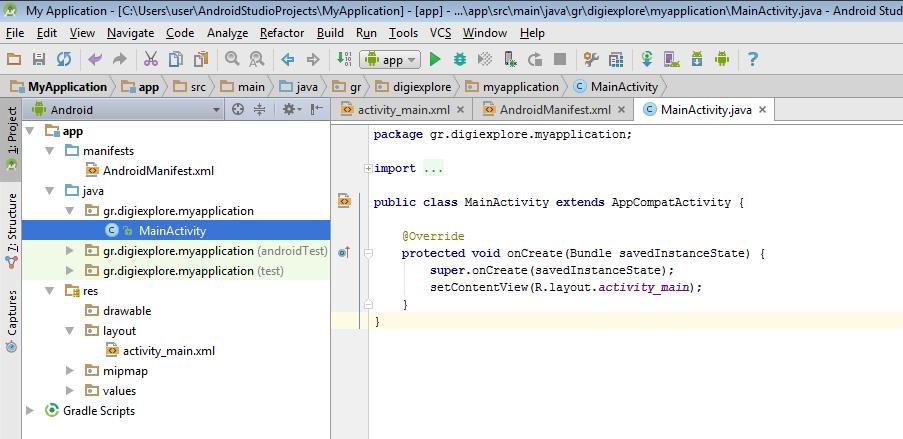903x439 pixels.
Task: Open the app run configuration dropdown
Action: [390, 59]
